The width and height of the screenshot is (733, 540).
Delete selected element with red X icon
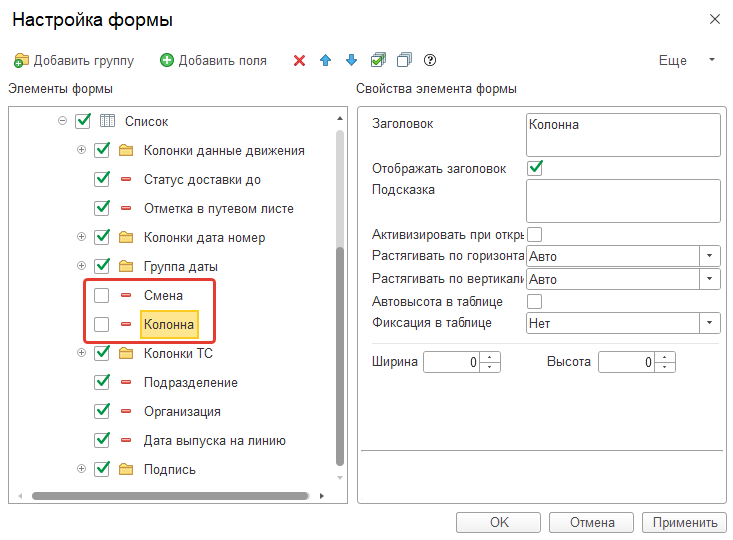coord(299,60)
